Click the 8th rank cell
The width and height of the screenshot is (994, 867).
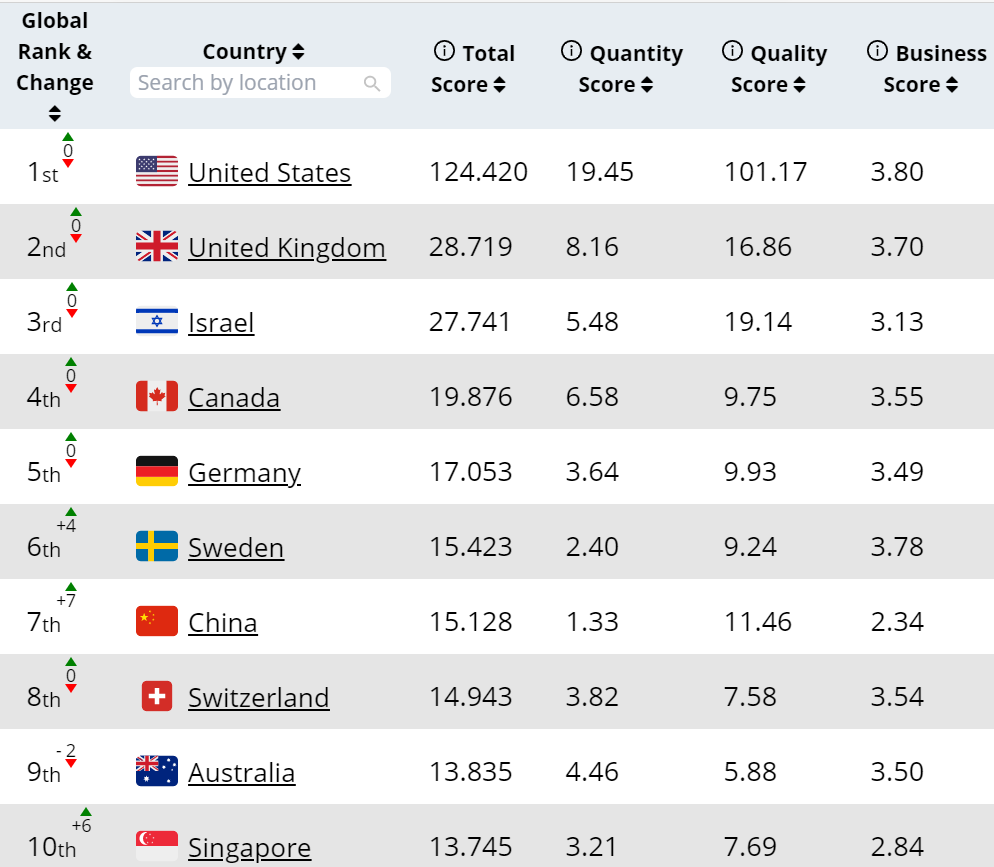tap(44, 697)
